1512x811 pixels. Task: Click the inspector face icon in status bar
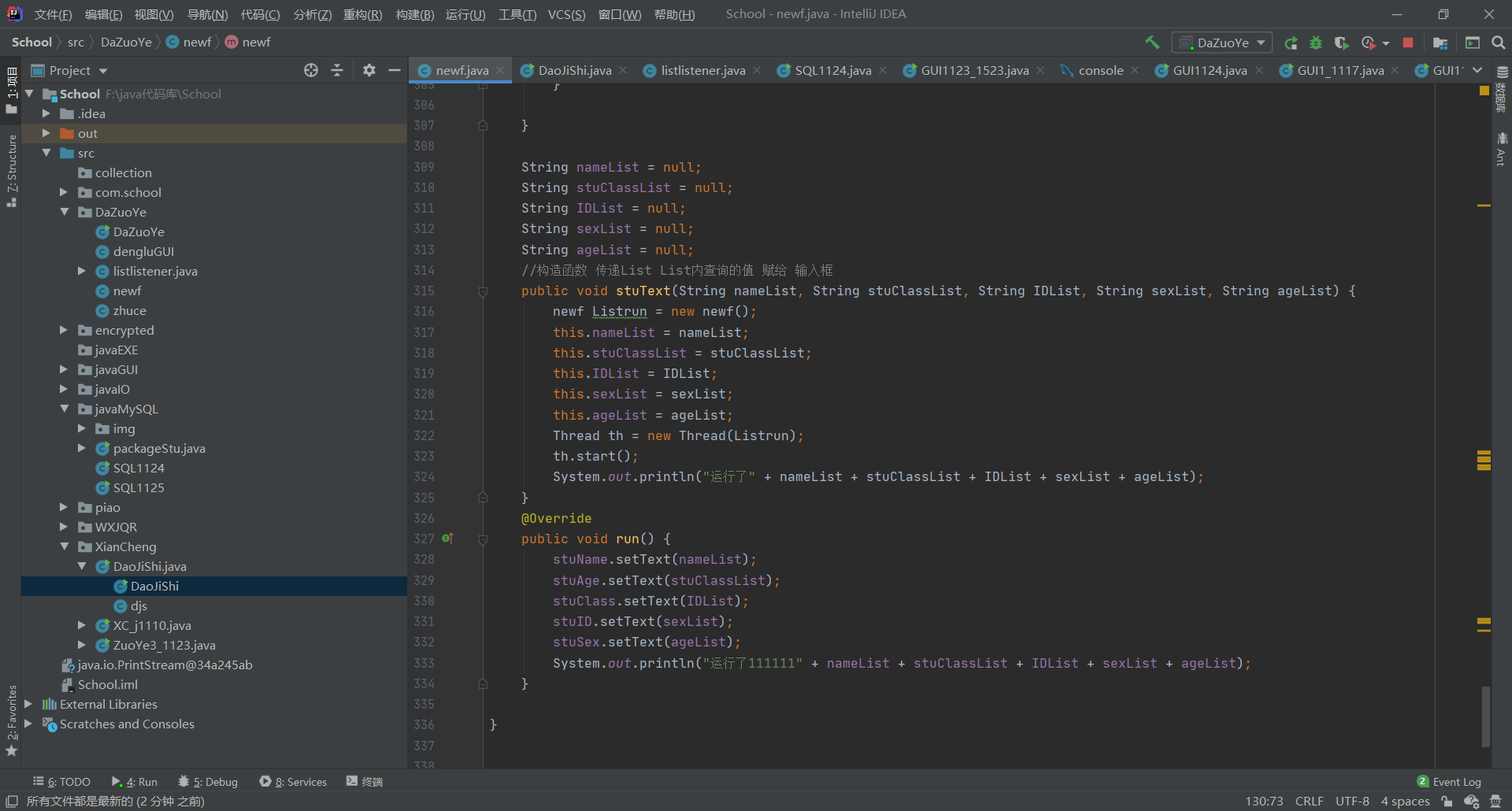(x=1495, y=802)
